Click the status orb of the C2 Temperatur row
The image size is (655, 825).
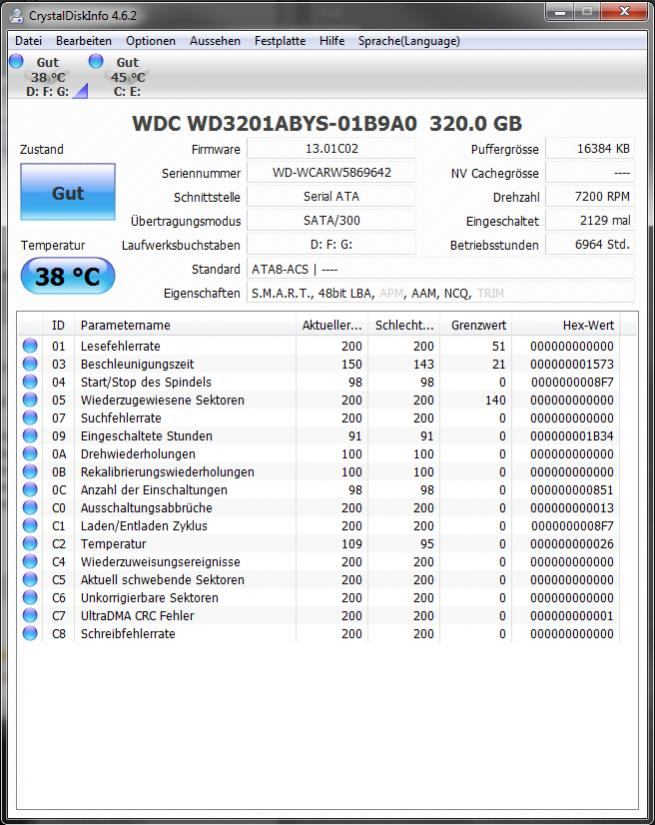30,543
